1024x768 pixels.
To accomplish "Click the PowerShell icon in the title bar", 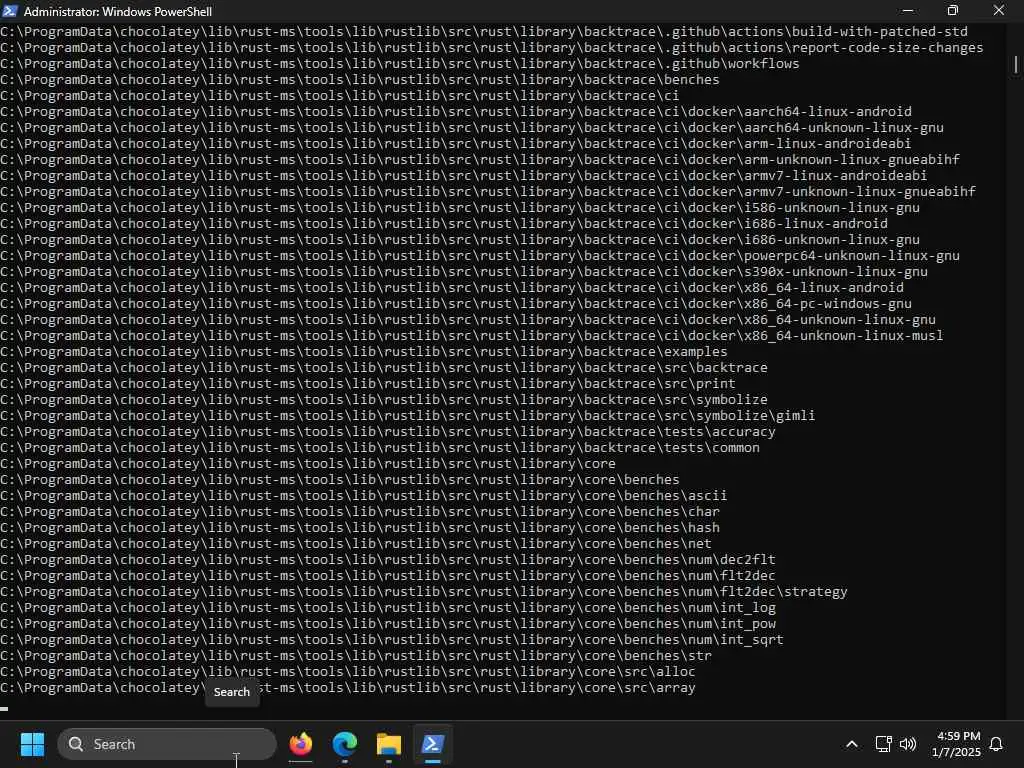I will click(10, 10).
